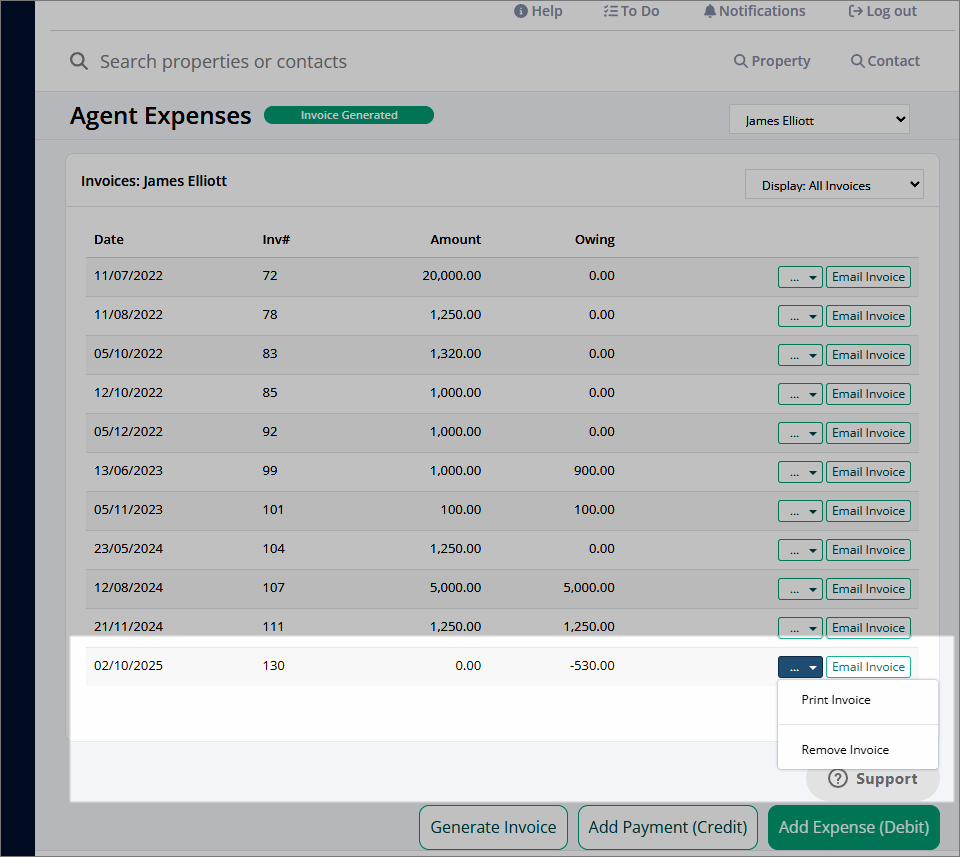Click Add Payment (Credit) button
The width and height of the screenshot is (960, 857).
pos(668,827)
